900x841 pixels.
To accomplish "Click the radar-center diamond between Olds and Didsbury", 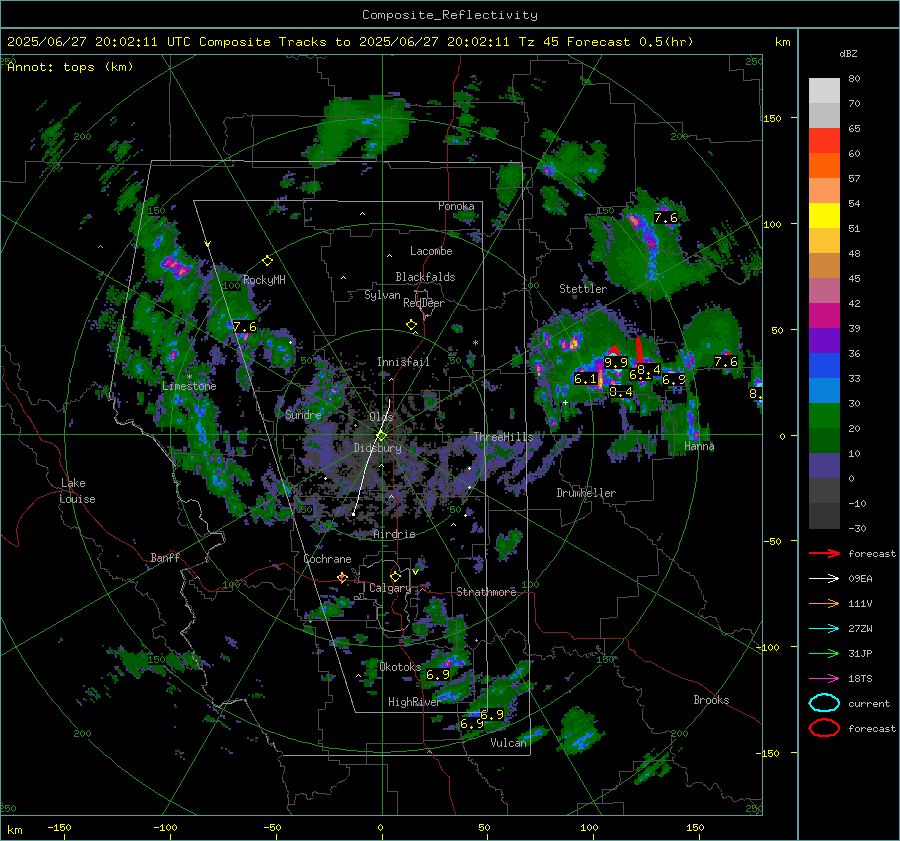I will [x=381, y=435].
